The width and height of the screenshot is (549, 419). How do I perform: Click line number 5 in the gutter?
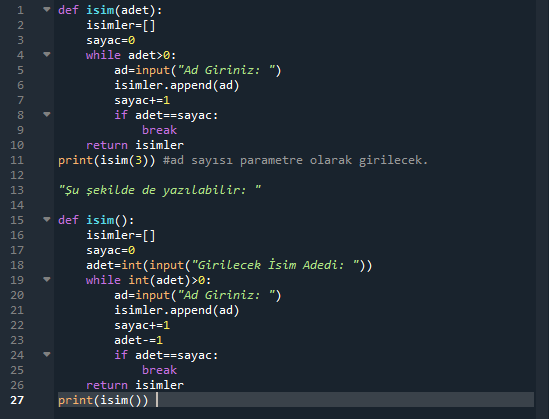(20, 70)
